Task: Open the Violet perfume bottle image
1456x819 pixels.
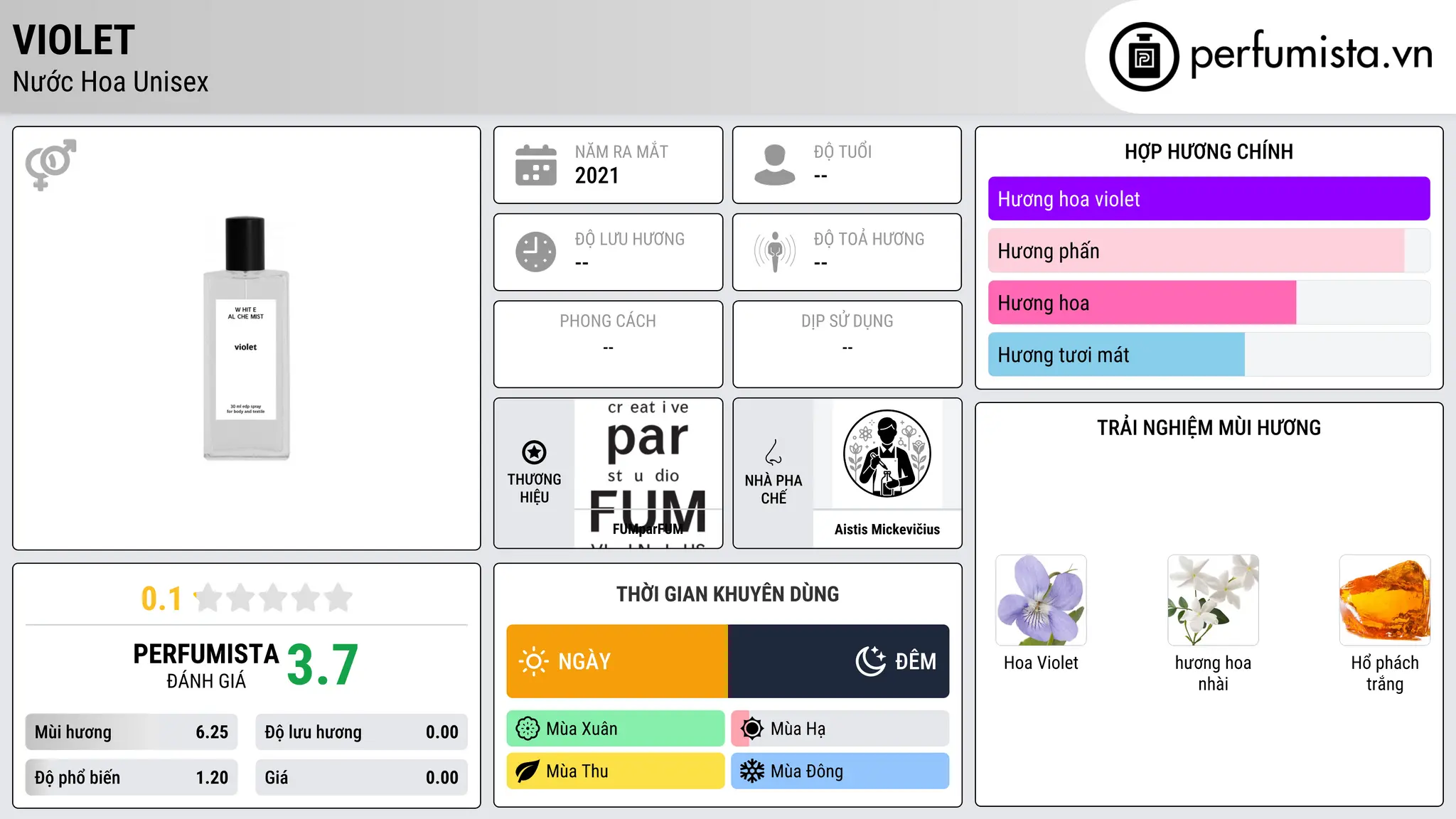Action: [246, 338]
